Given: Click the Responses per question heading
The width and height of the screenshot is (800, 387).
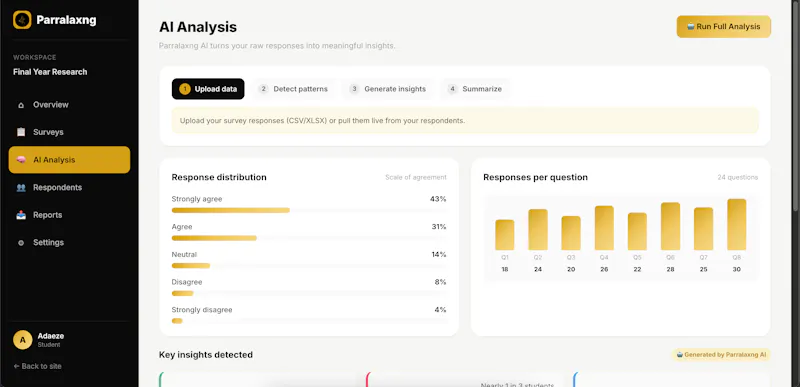Looking at the screenshot, I should click(x=535, y=177).
